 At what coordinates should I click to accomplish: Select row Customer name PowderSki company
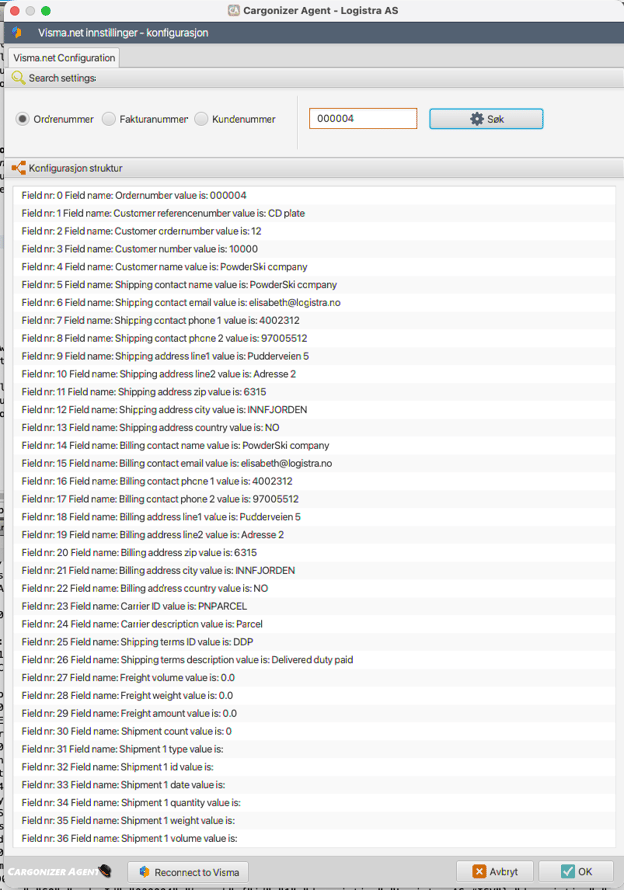[314, 267]
